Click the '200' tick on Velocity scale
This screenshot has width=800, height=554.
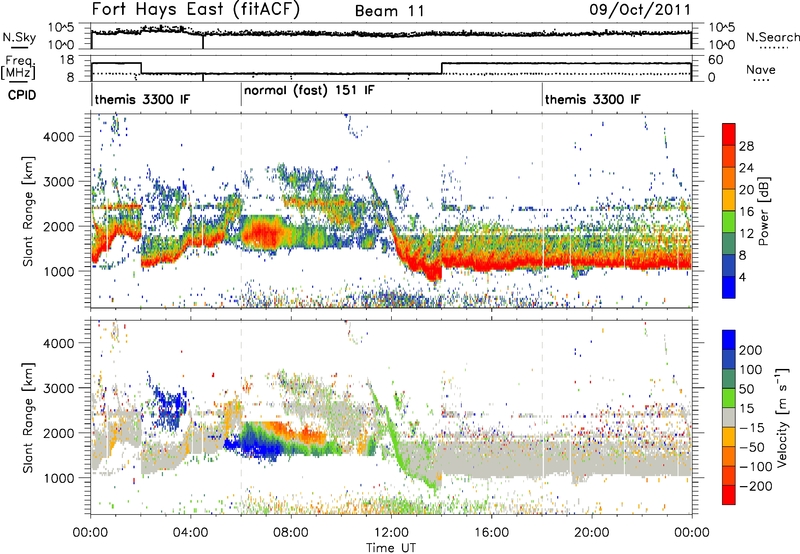[x=751, y=350]
